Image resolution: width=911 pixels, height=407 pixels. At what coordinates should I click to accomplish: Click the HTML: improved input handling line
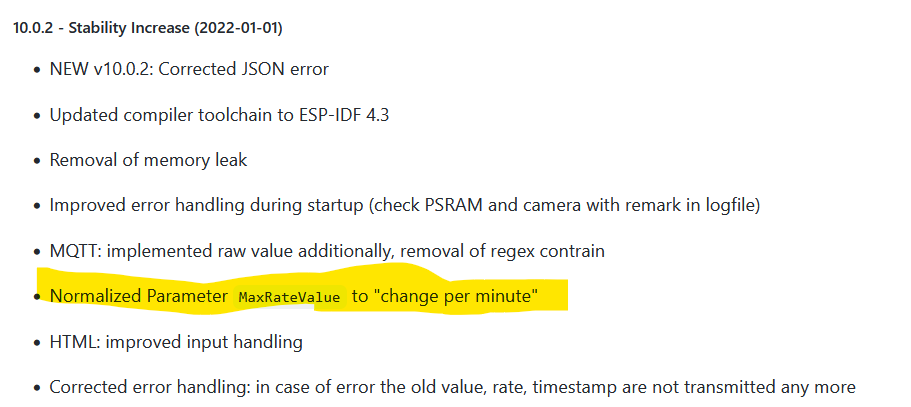pos(176,342)
